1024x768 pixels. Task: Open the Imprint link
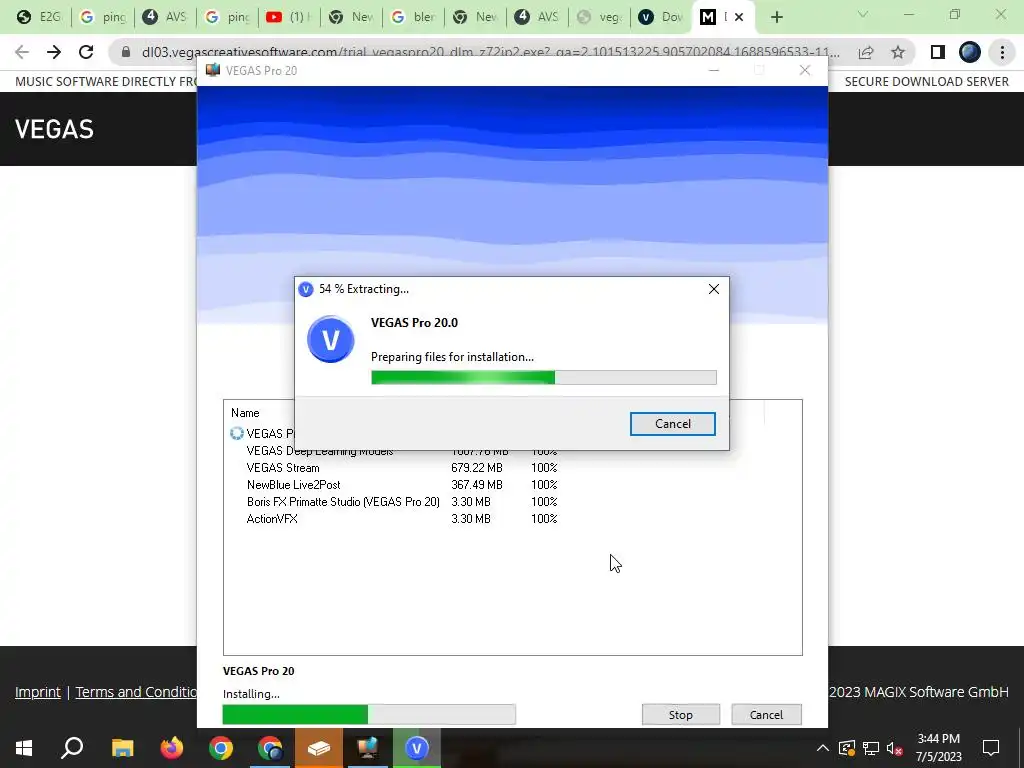(x=38, y=692)
